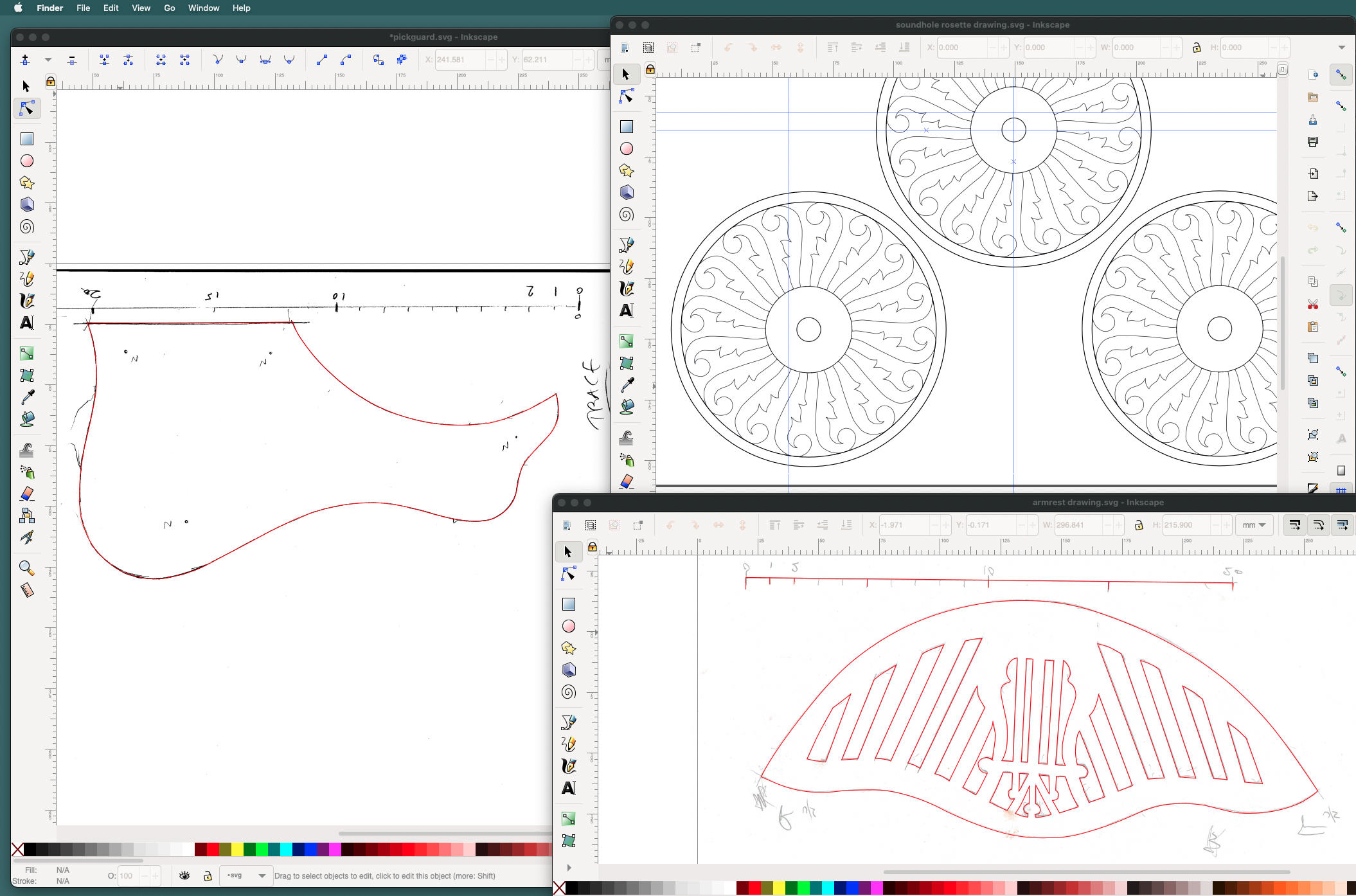Toggle guide lock at pickguard ruler corner

point(50,82)
